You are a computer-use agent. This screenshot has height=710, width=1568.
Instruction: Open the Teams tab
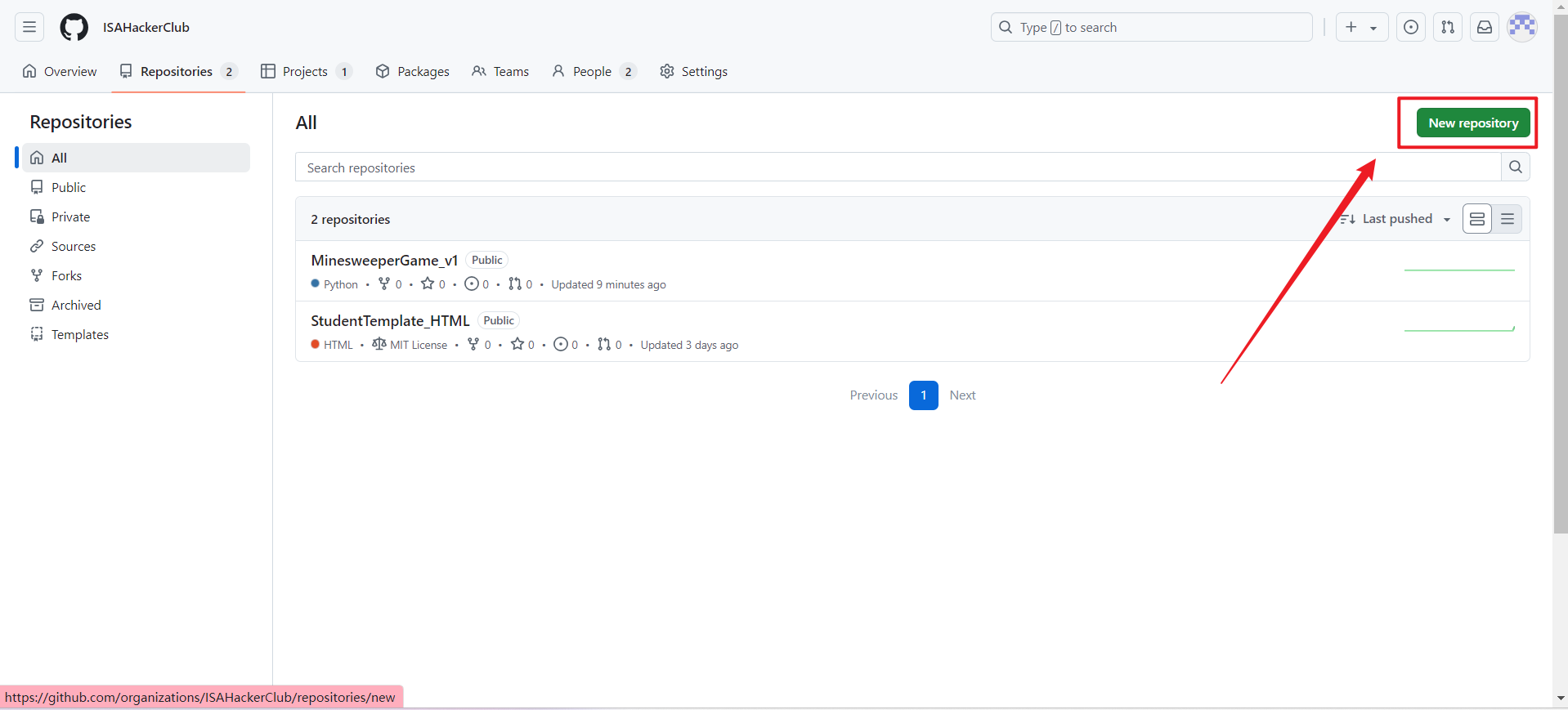500,72
